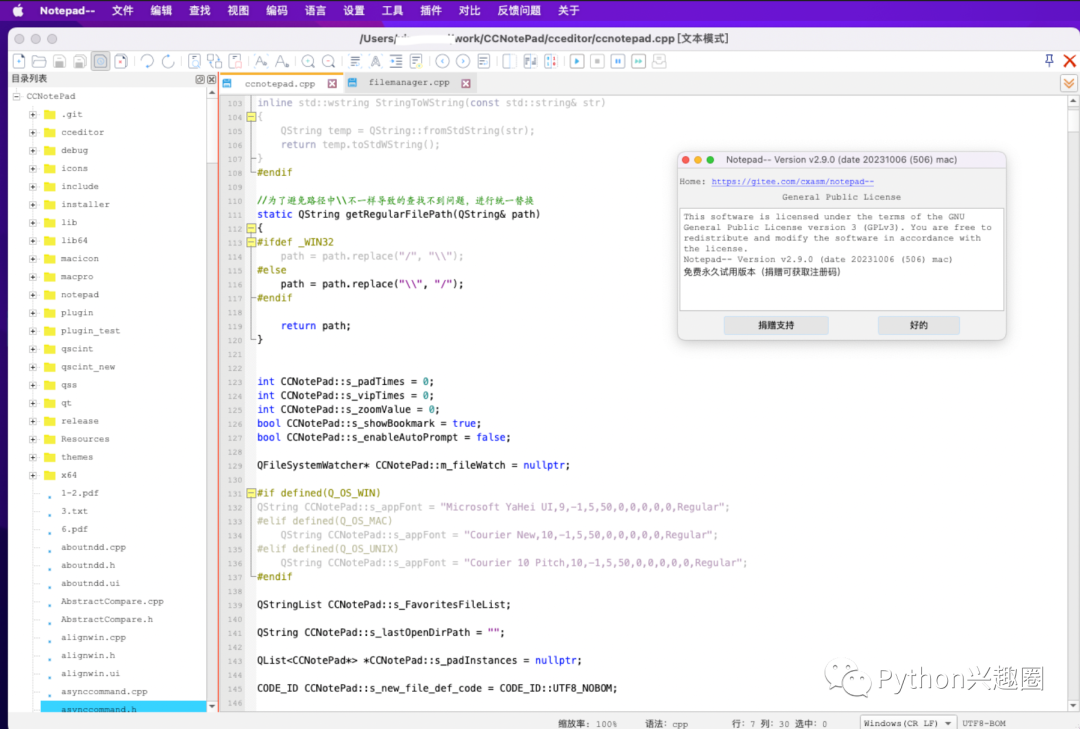Toggle indent guide toolbar icon
Image resolution: width=1080 pixels, height=729 pixels.
click(x=396, y=61)
